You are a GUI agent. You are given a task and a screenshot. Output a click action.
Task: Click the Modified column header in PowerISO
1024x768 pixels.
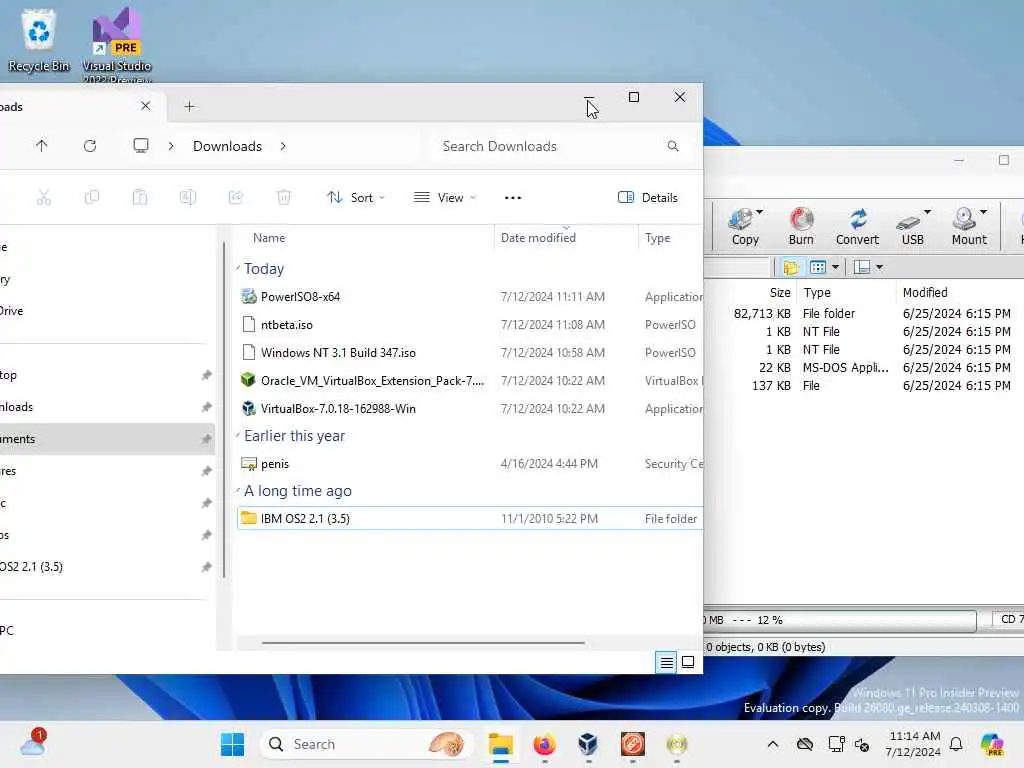(925, 293)
